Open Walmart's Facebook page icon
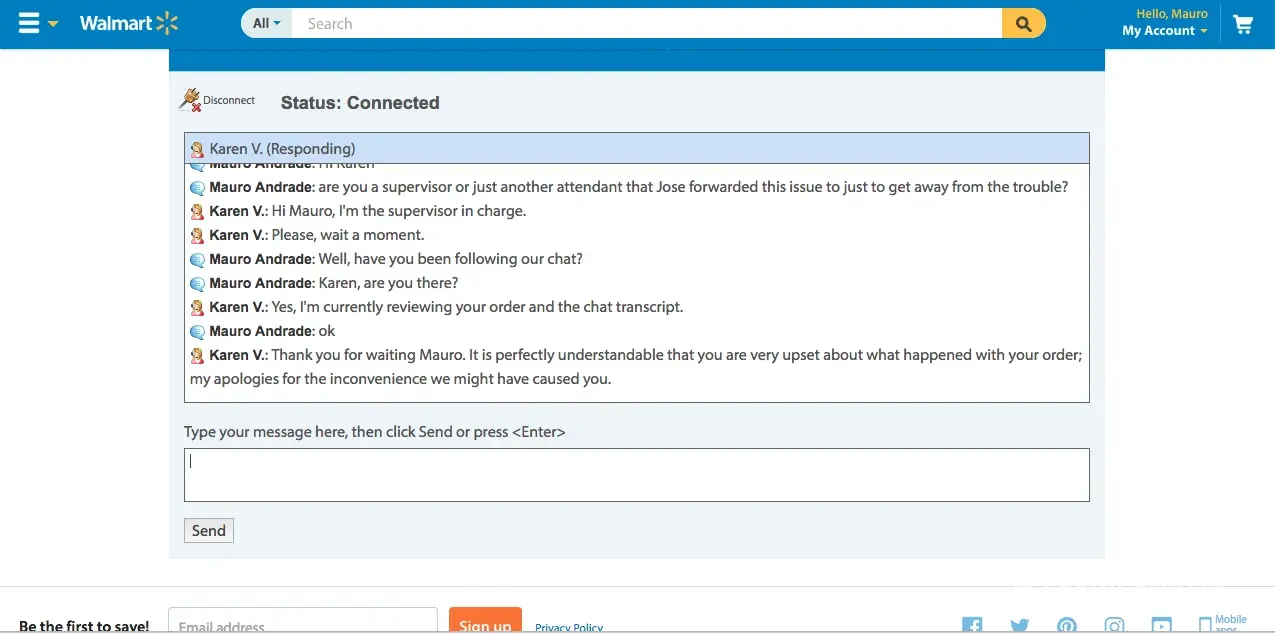 (x=971, y=625)
